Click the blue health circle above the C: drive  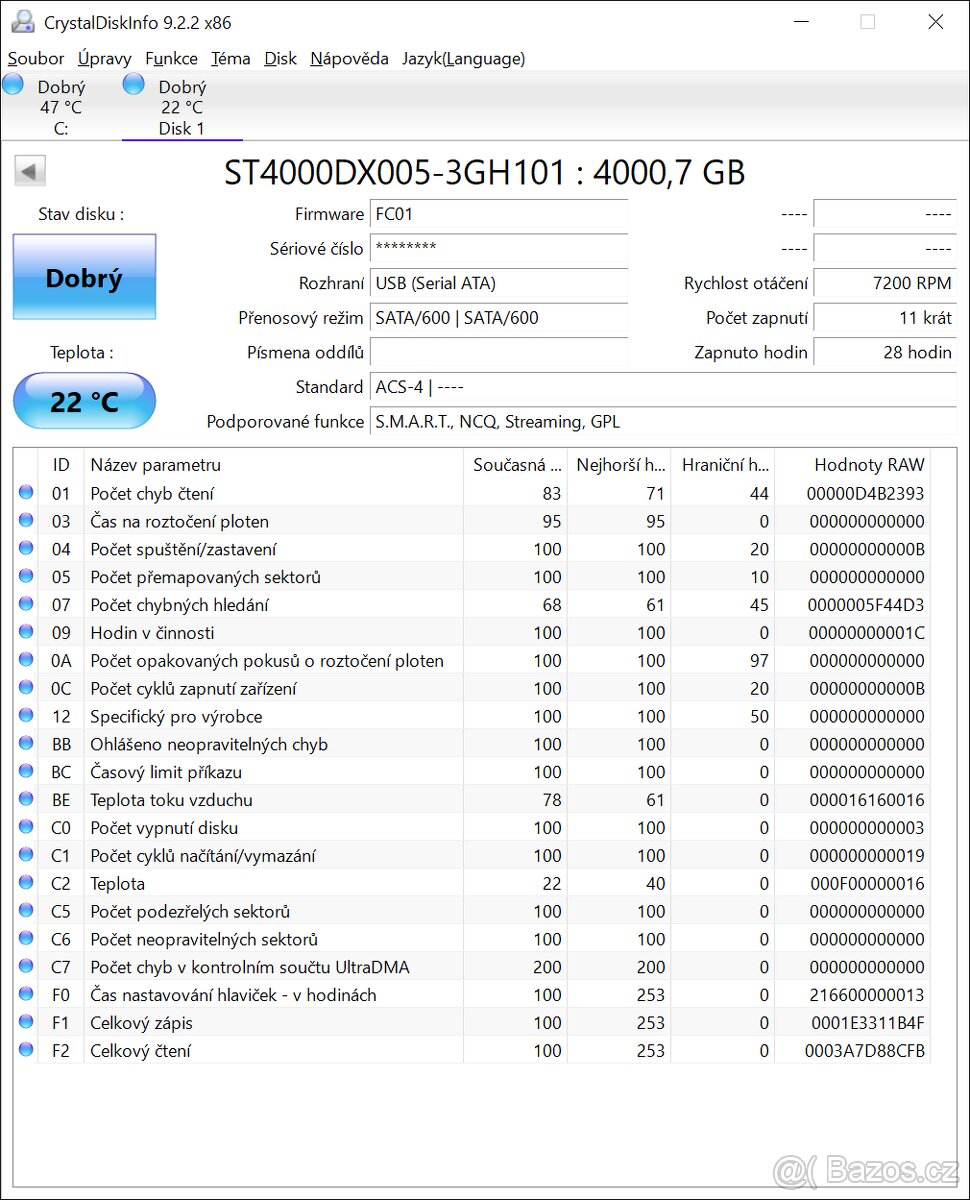[x=12, y=84]
